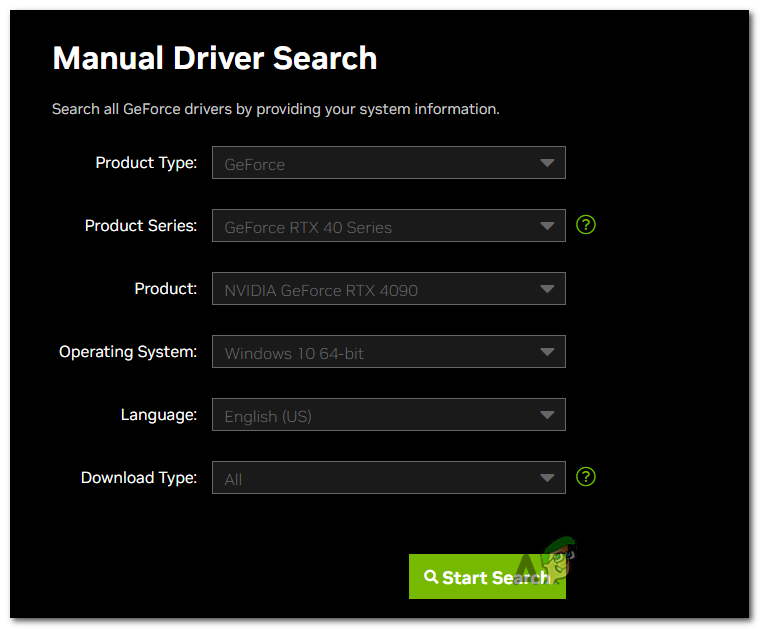Image resolution: width=760 pixels, height=629 pixels.
Task: Open help icon beside Product Series
Action: (586, 225)
